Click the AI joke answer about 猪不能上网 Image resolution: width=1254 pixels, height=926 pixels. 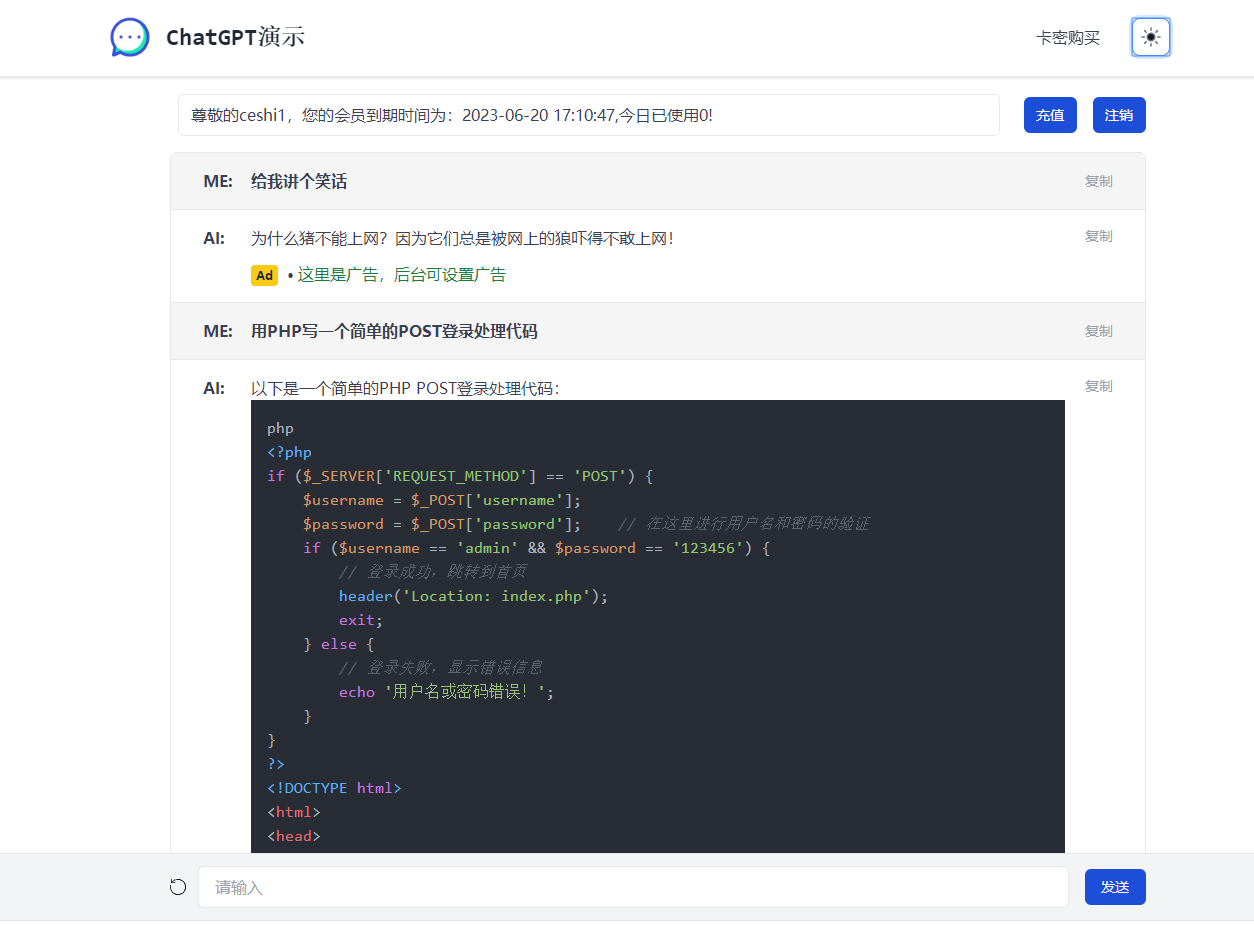[x=462, y=238]
